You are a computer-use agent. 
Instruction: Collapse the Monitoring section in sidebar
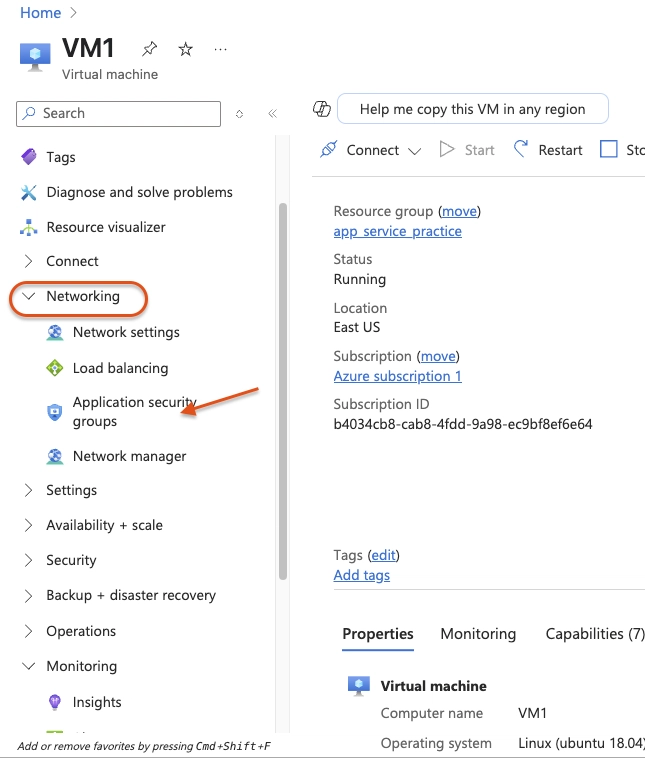click(x=29, y=666)
